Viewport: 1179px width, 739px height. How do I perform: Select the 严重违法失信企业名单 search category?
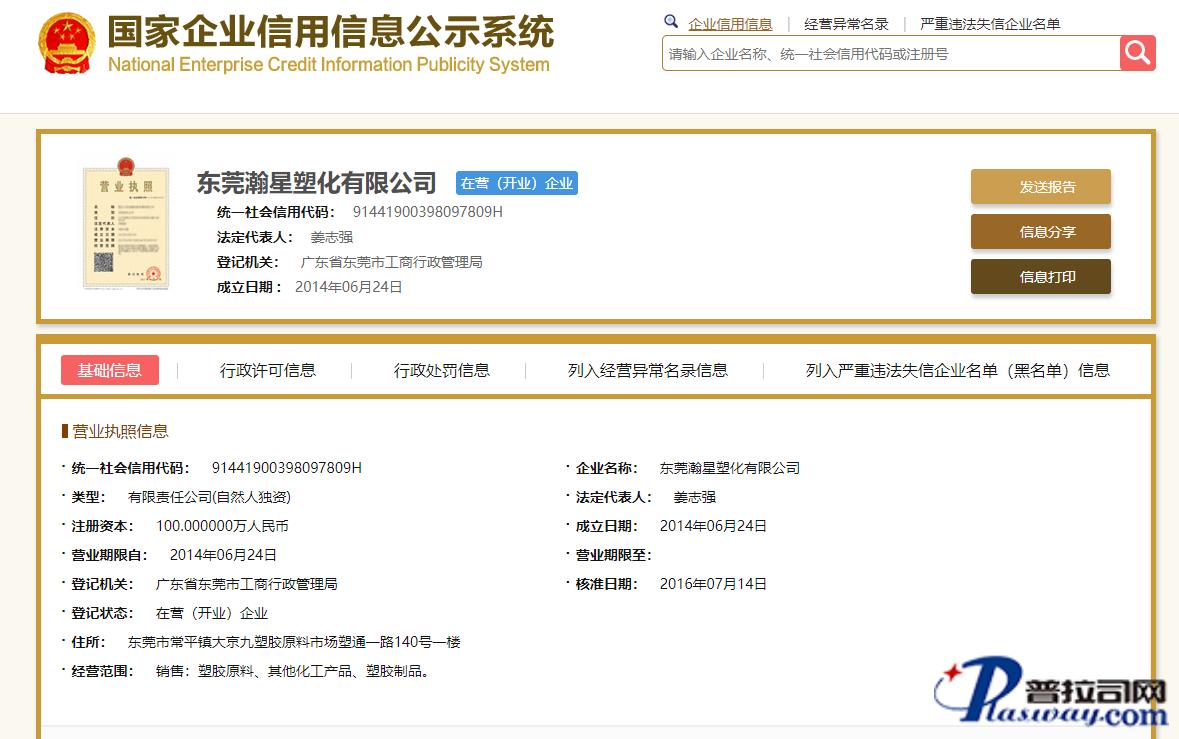coord(990,24)
